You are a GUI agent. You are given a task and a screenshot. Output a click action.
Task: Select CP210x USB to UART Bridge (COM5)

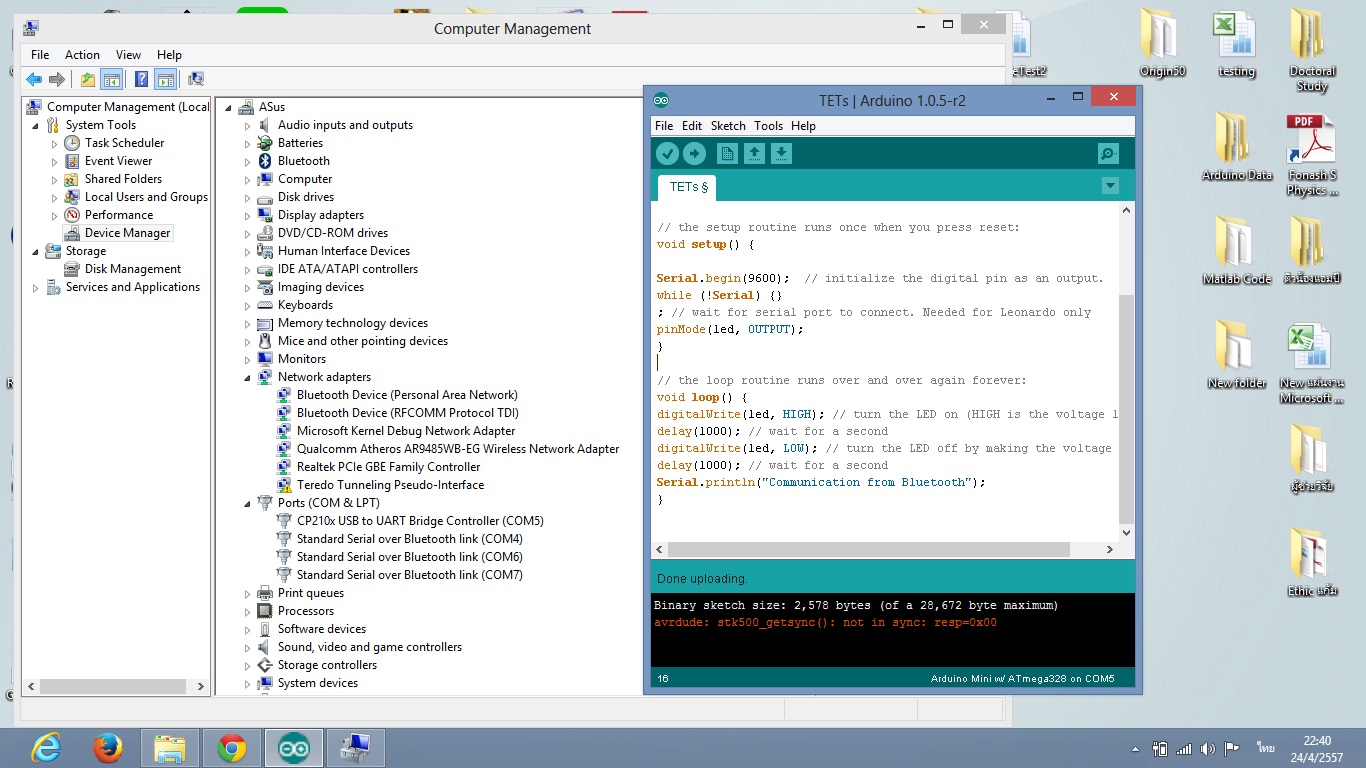point(420,521)
